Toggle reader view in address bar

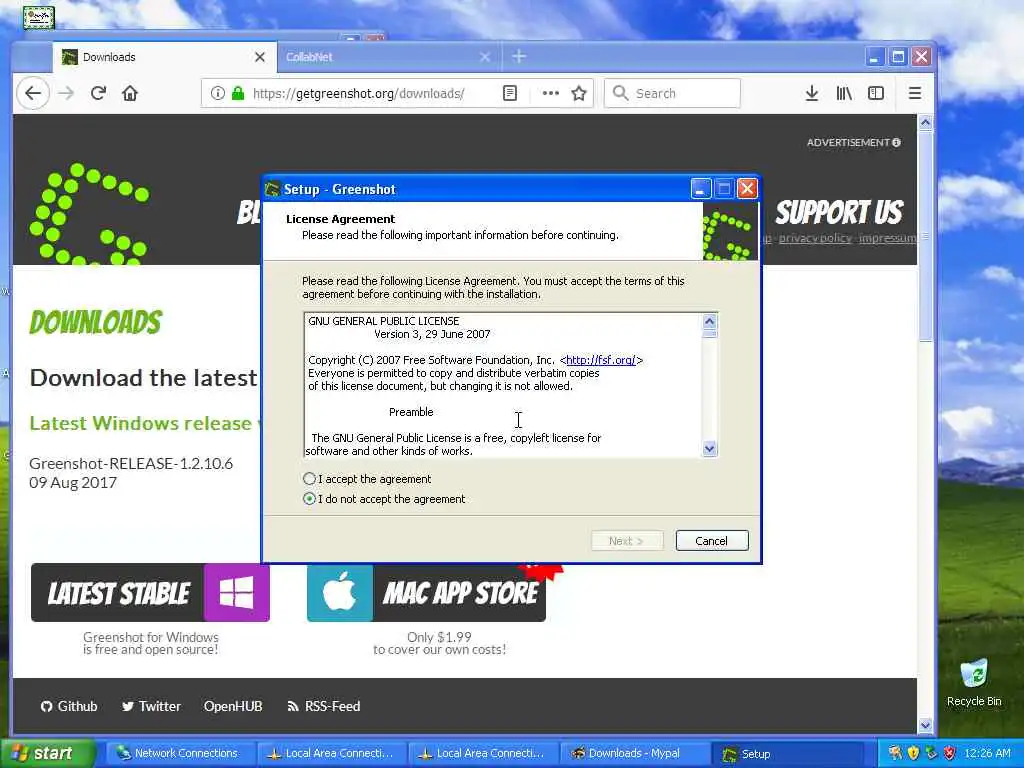point(510,93)
